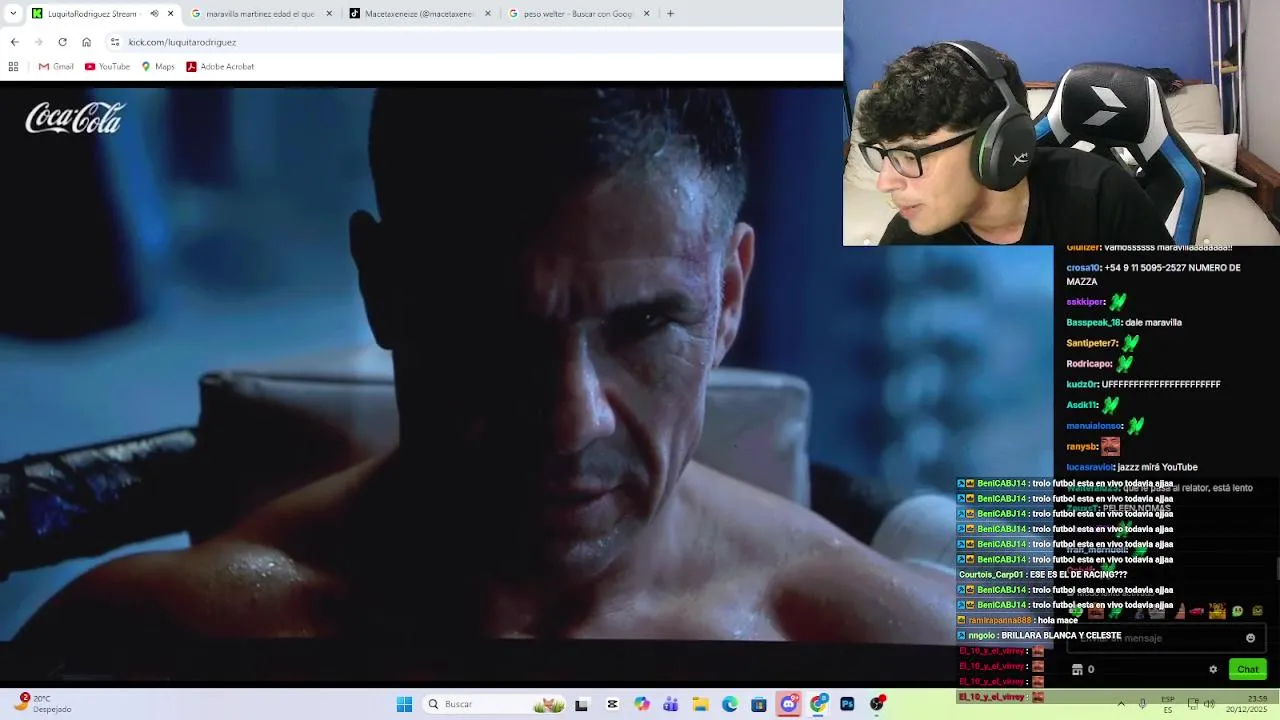This screenshot has width=1280, height=720.
Task: Show hidden system tray icons
Action: click(1120, 704)
